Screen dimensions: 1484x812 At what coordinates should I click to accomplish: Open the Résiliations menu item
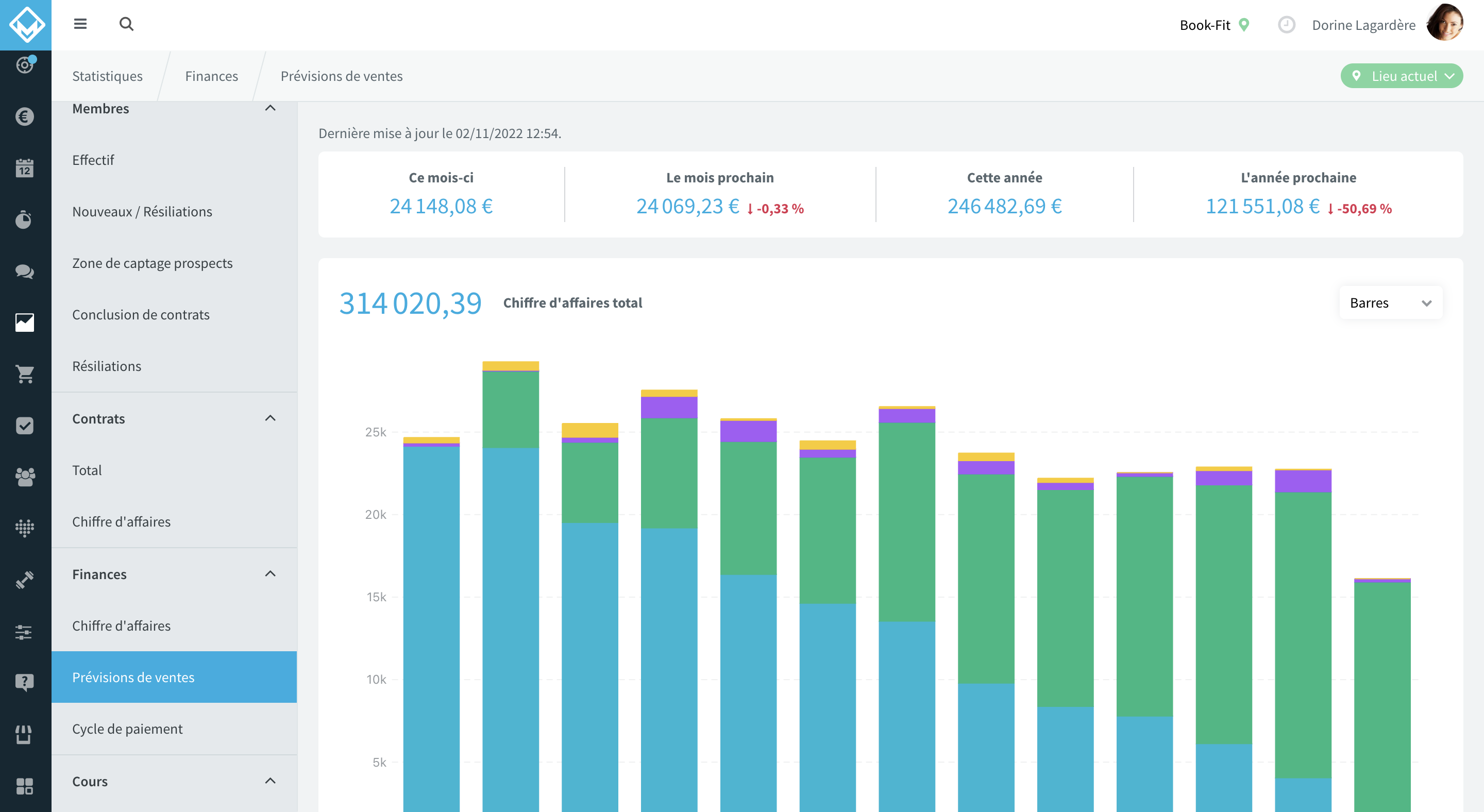coord(174,366)
